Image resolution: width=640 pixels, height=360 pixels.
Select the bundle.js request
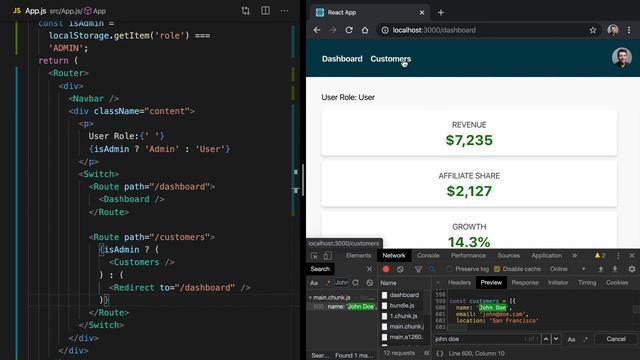402,305
